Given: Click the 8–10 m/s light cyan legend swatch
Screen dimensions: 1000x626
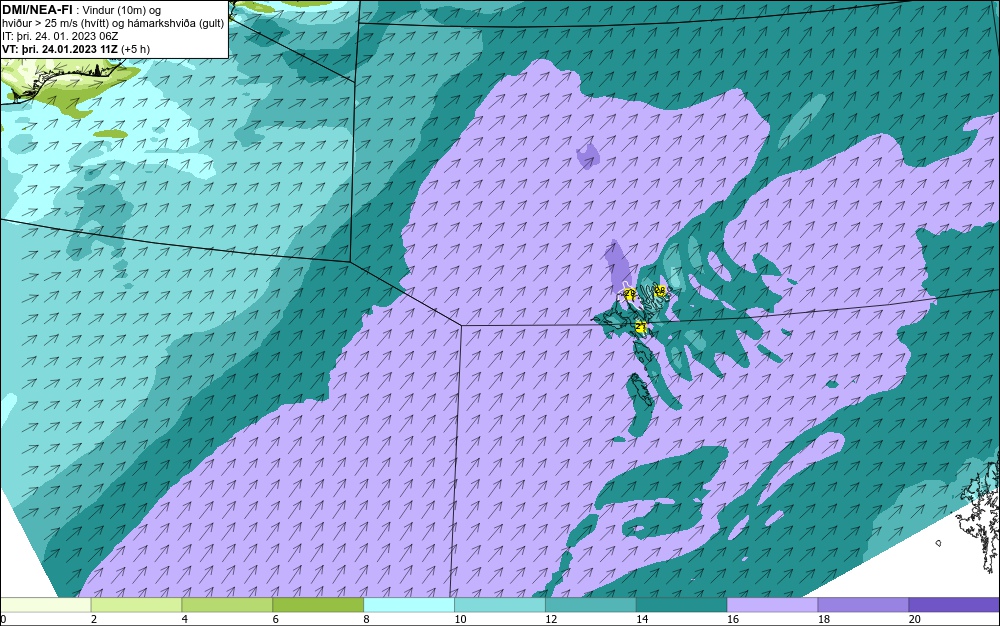Looking at the screenshot, I should (409, 604).
